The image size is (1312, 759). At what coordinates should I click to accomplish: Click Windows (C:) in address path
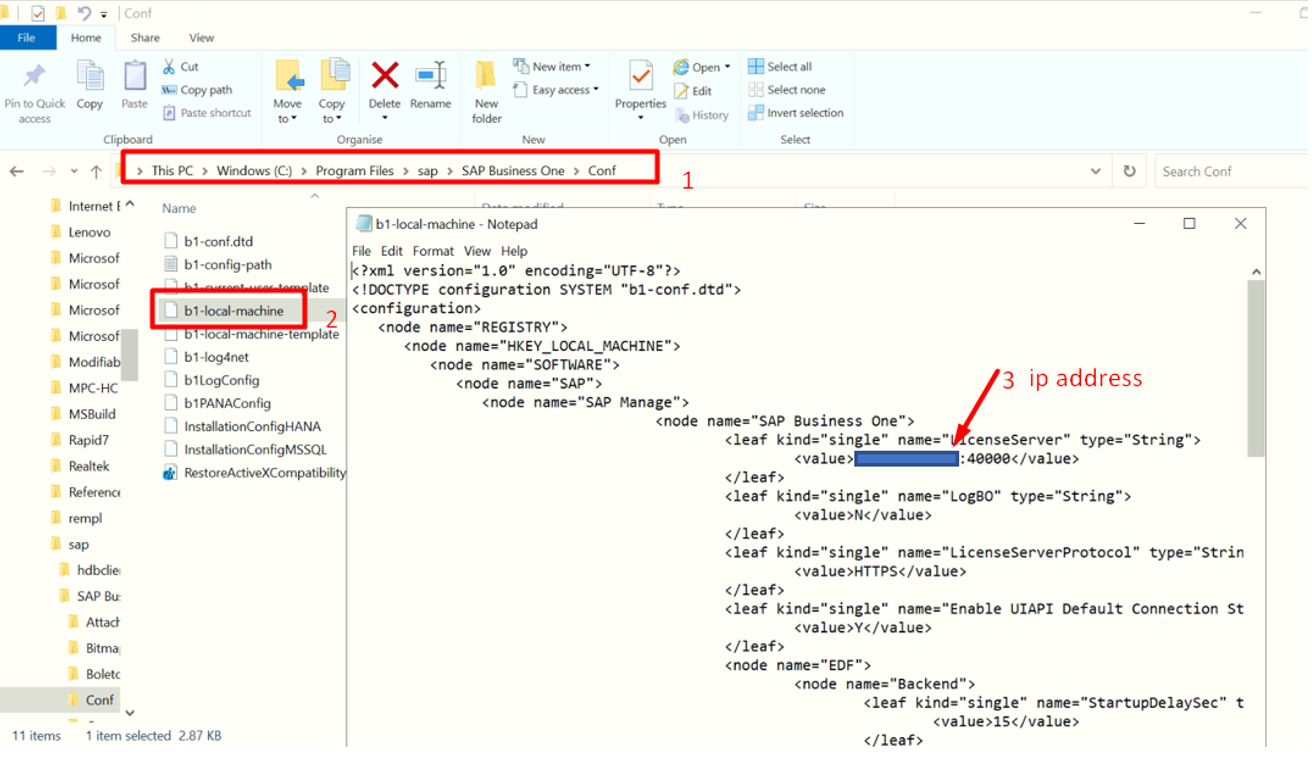254,171
